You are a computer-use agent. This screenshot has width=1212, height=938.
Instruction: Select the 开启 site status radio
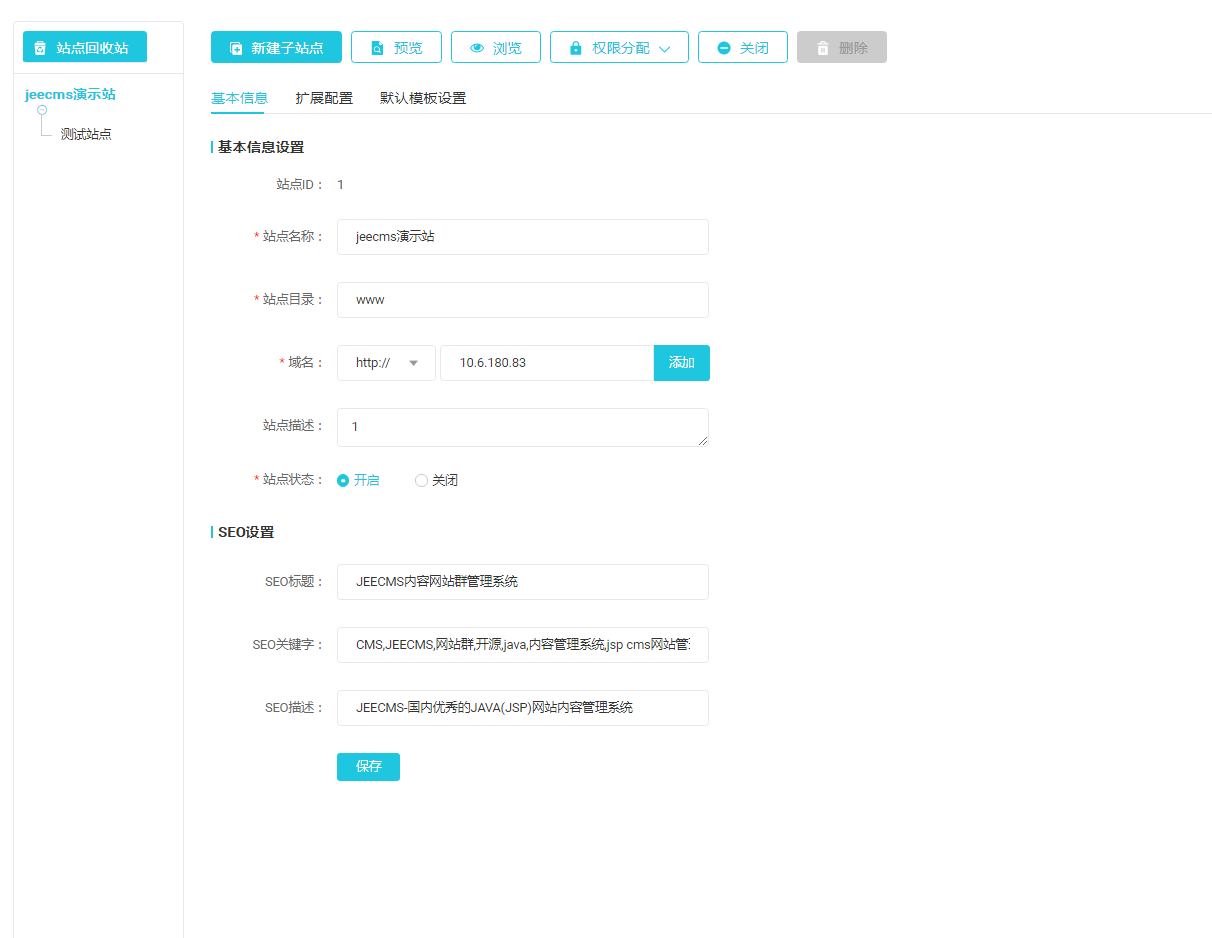pyautogui.click(x=343, y=481)
